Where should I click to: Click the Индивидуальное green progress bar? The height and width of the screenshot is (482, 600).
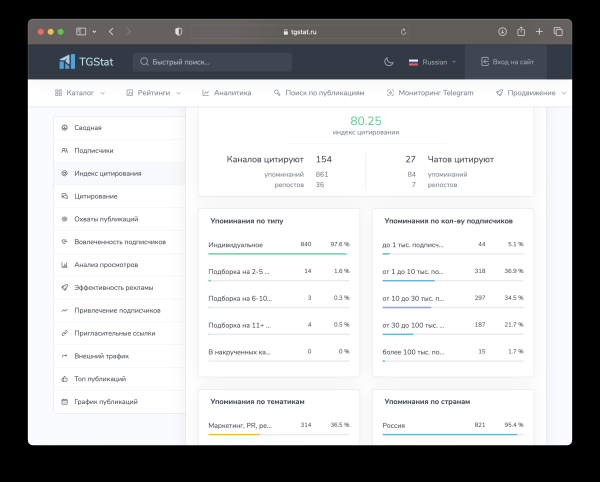[x=278, y=254]
